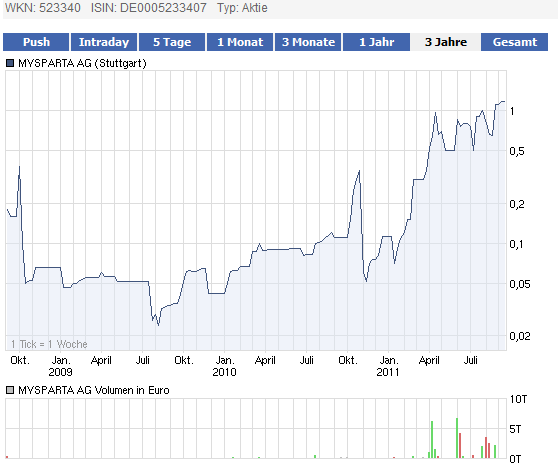Click the MYSPARTA AG Volumen in Euro label
Image resolution: width=558 pixels, height=471 pixels.
point(94,390)
